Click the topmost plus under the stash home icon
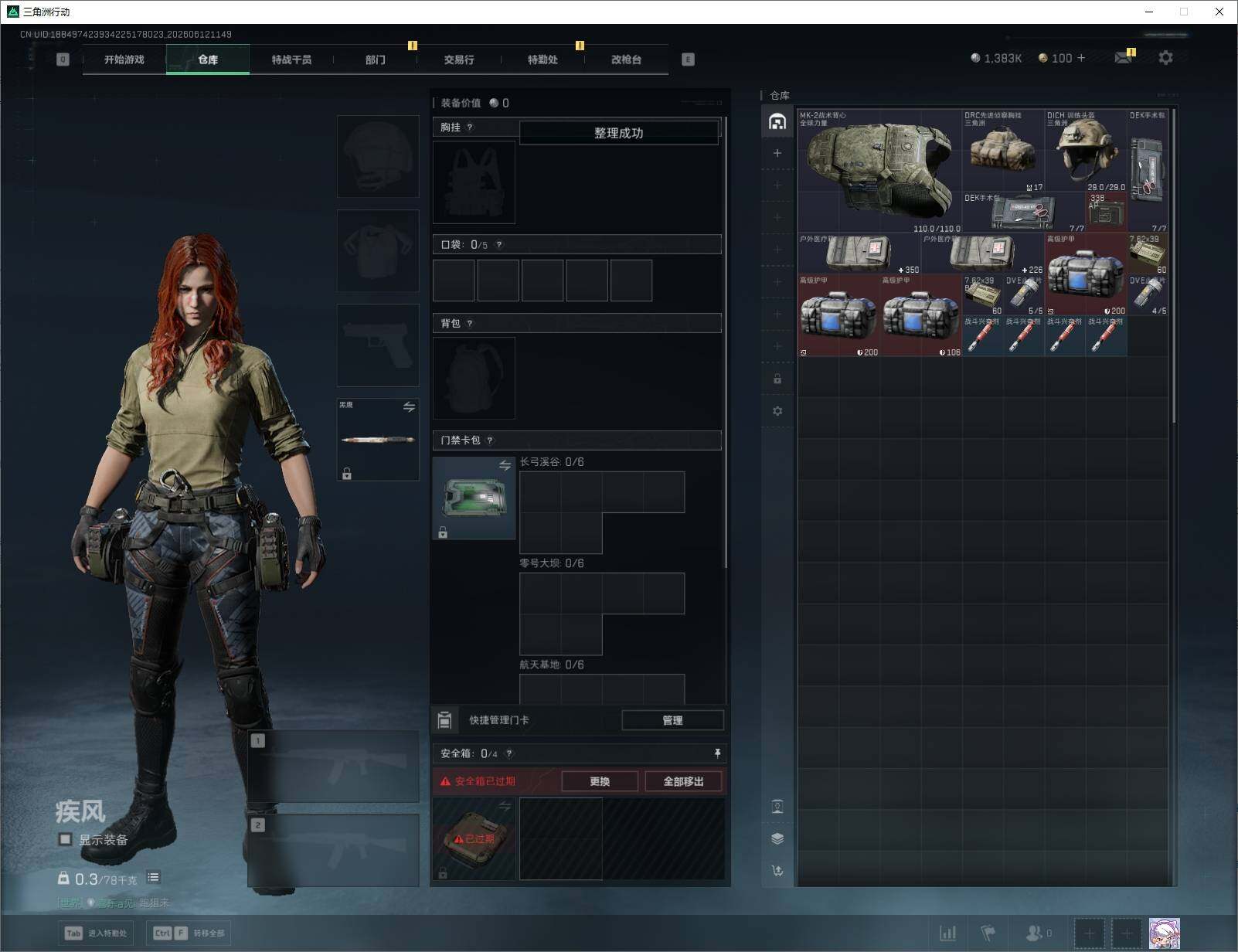 [x=777, y=153]
